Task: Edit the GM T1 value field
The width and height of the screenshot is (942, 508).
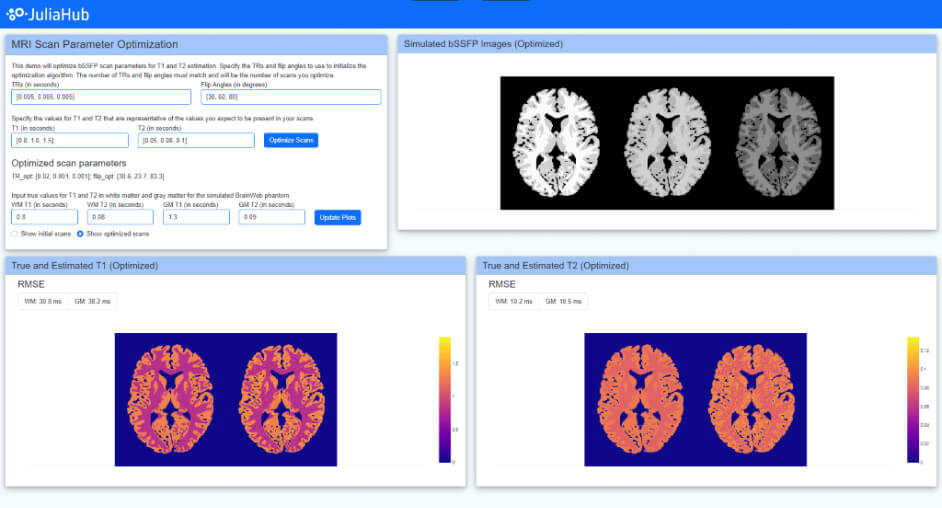Action: (196, 217)
